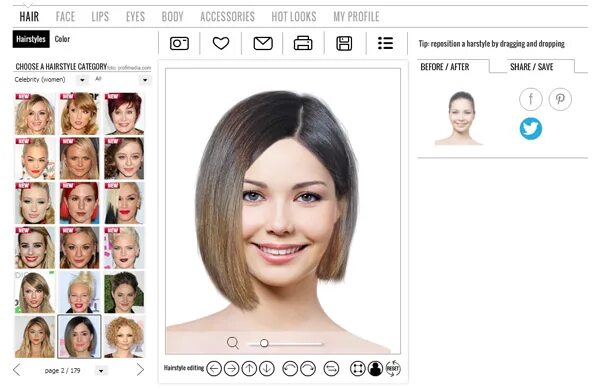The image size is (600, 388).
Task: Choose the brown curly hairstyle thumbnail
Action: point(124,158)
